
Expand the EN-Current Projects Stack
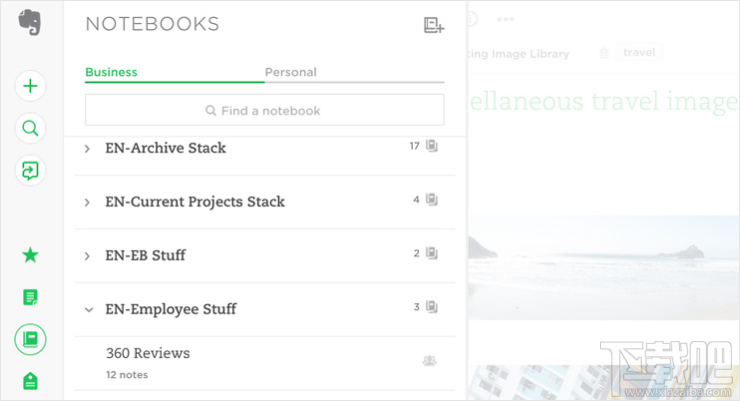click(x=88, y=202)
